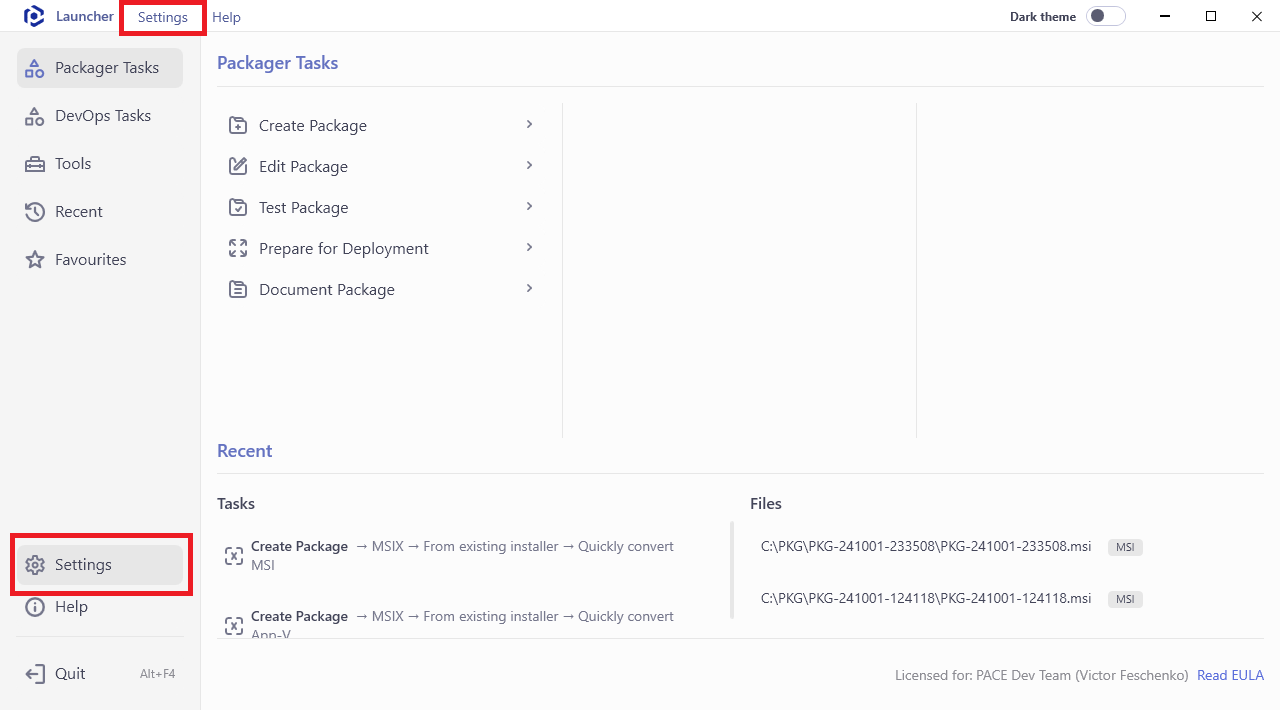Open the Help menu in top bar
Viewport: 1280px width, 710px height.
(x=226, y=17)
